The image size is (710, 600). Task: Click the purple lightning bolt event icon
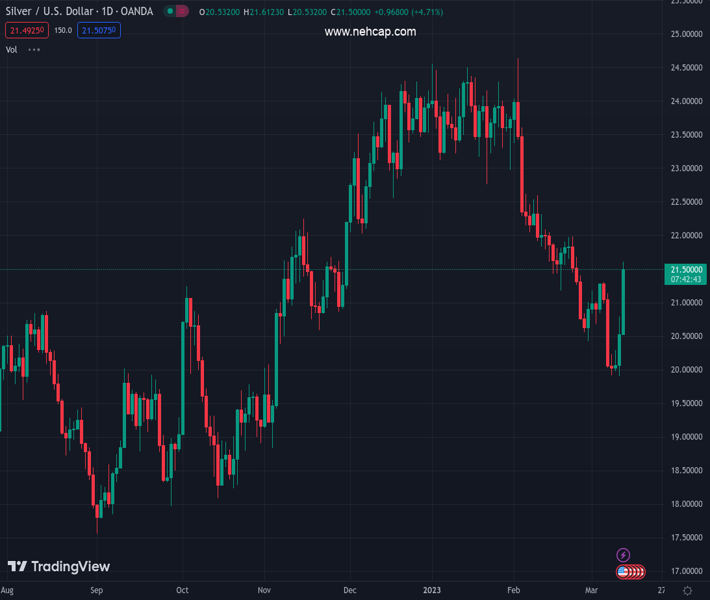point(623,555)
